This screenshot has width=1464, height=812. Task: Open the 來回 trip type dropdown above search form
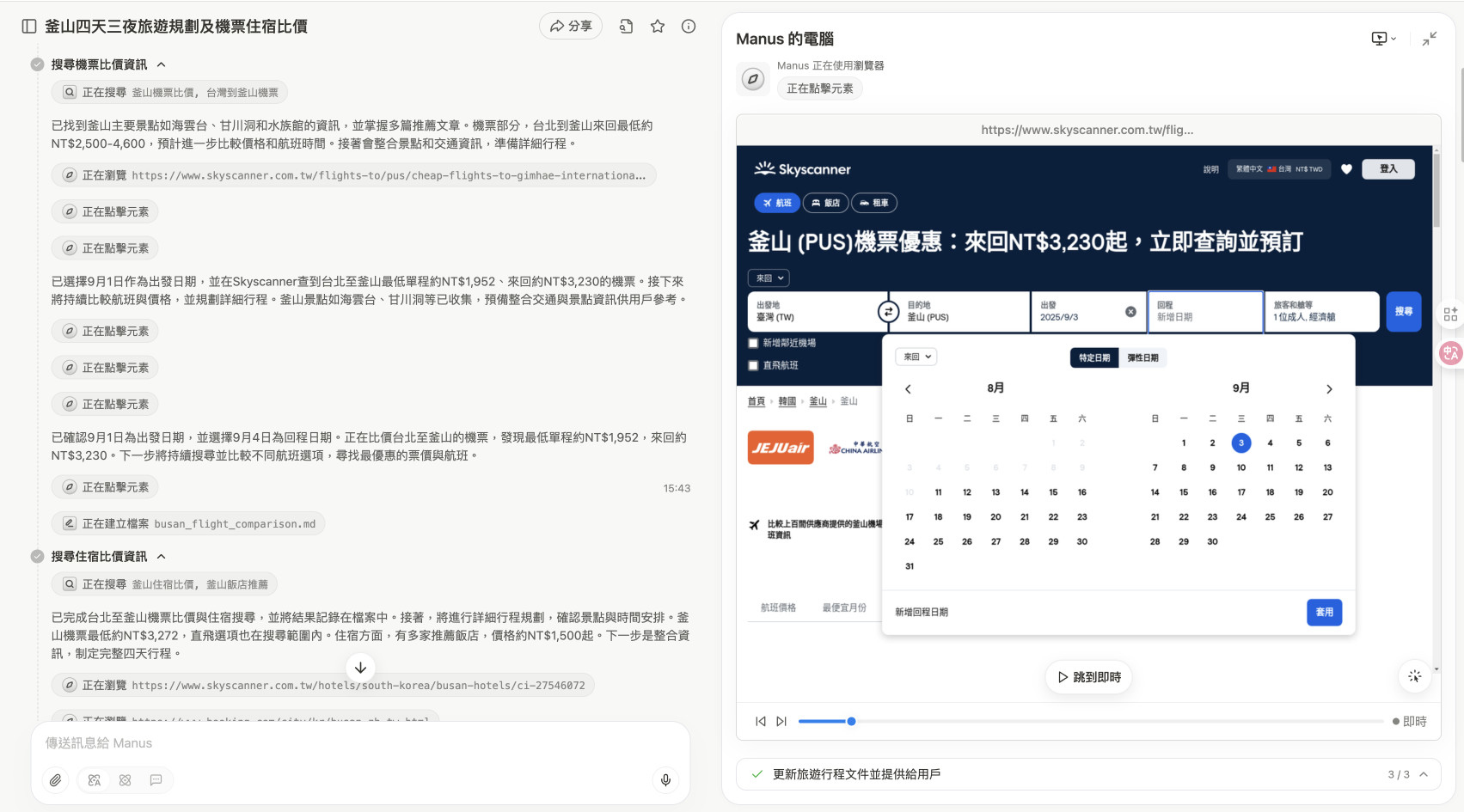769,278
